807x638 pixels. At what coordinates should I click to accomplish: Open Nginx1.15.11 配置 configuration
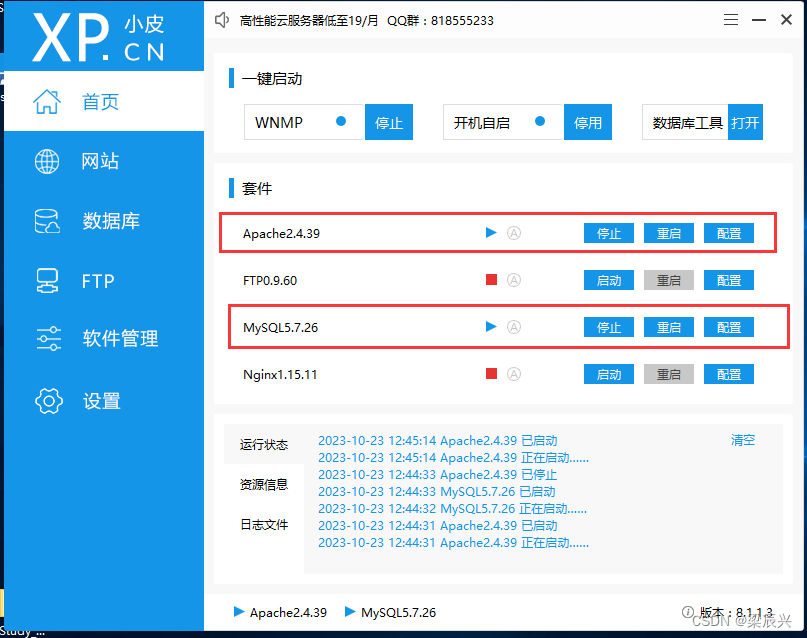[x=729, y=374]
